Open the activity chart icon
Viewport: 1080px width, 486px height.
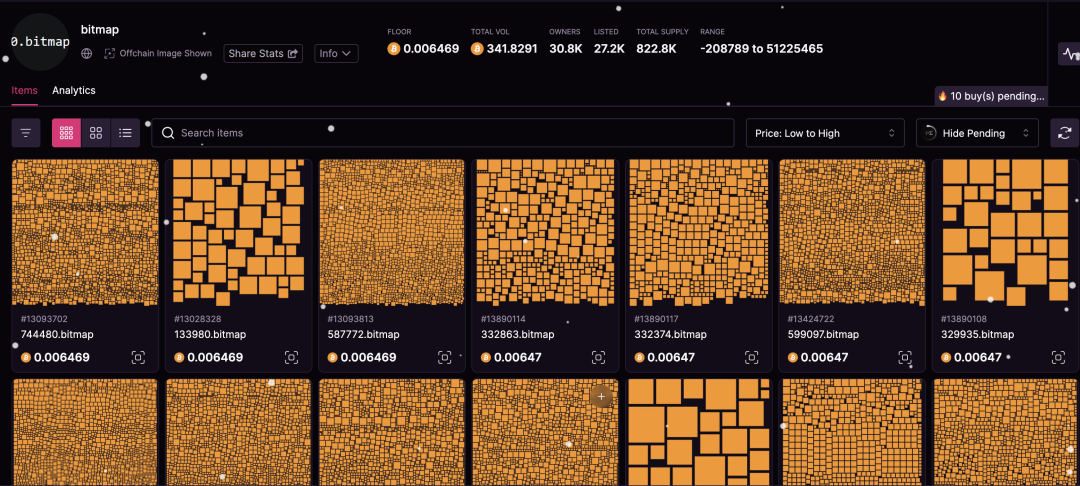[x=1070, y=53]
